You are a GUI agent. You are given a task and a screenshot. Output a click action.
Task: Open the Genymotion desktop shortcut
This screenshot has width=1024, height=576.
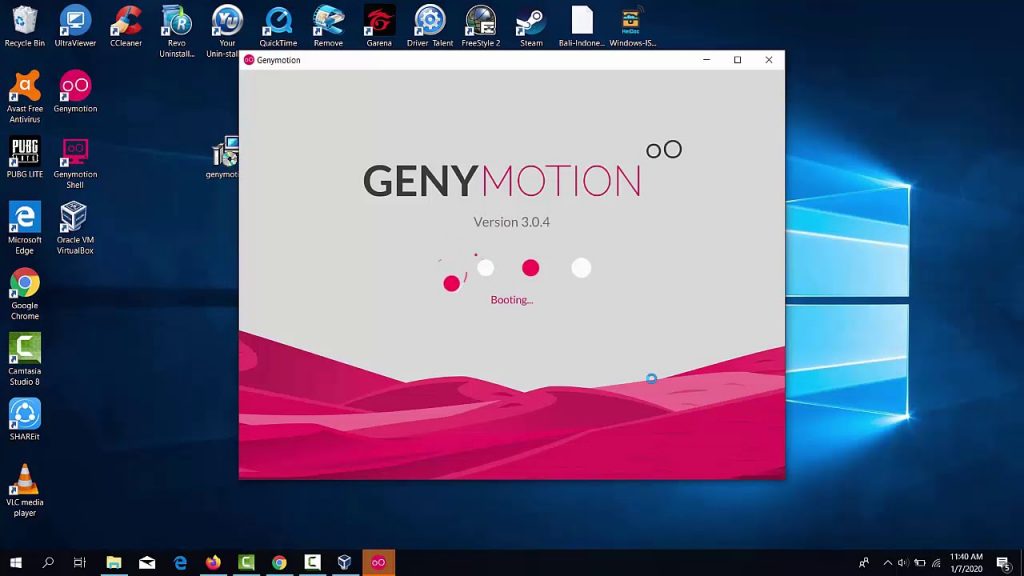(x=75, y=88)
